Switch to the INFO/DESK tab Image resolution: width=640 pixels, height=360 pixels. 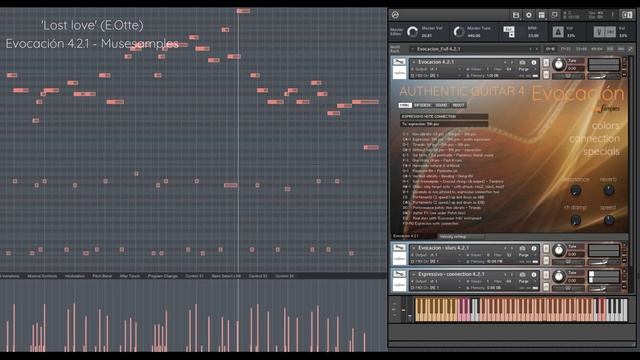pyautogui.click(x=422, y=105)
